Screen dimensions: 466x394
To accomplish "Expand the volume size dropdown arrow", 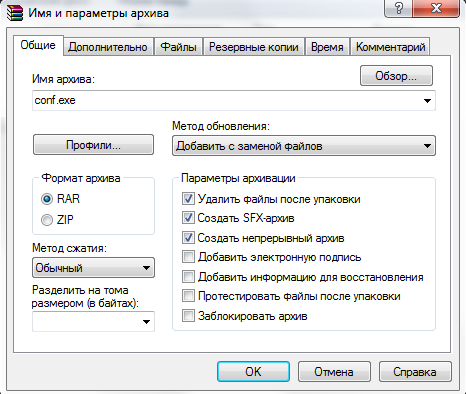I will tap(146, 321).
